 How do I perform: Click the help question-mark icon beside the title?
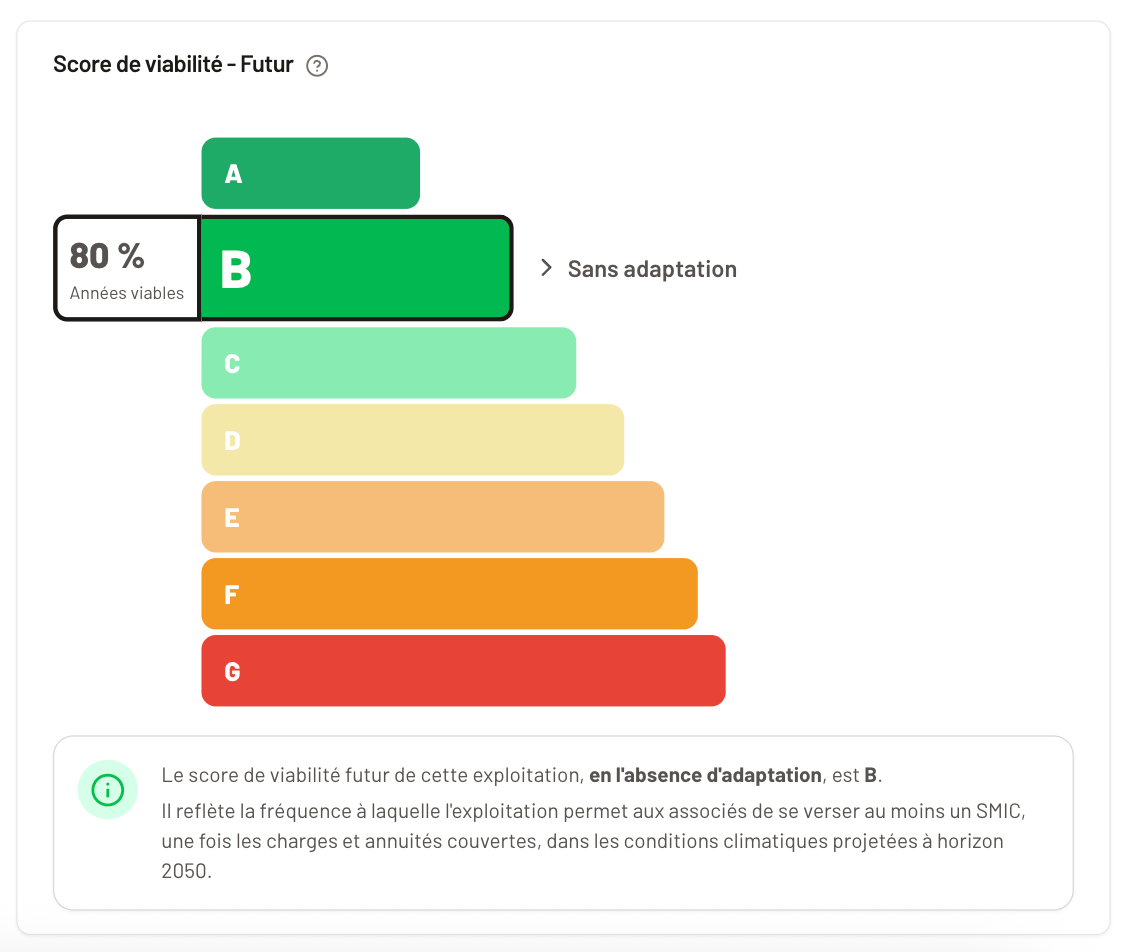(317, 66)
